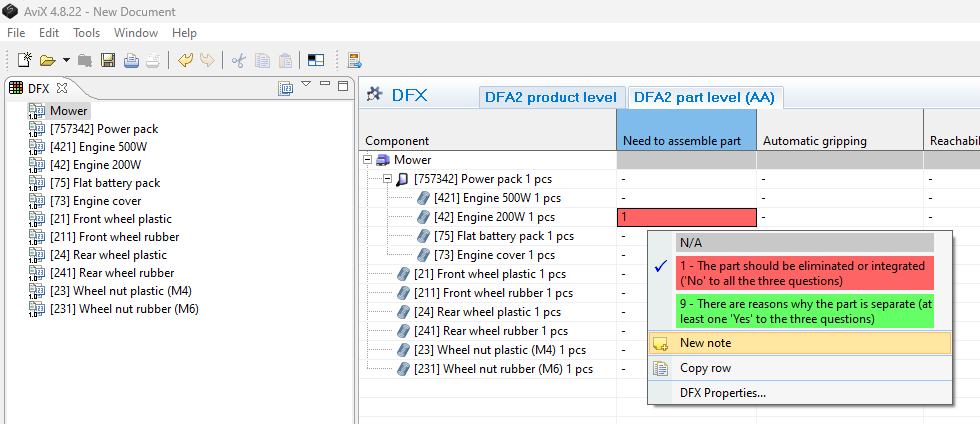Click the layout perspective toolbar icon
Viewport: 980px width, 424px height.
315,61
